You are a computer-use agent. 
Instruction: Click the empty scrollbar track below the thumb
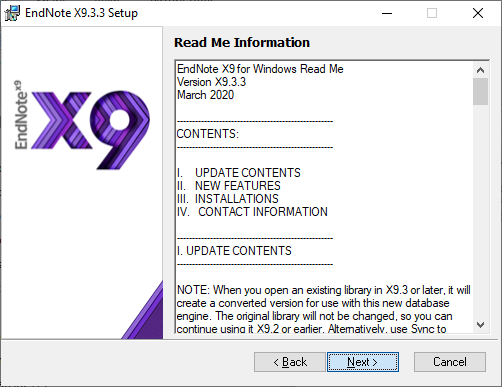tap(480, 211)
